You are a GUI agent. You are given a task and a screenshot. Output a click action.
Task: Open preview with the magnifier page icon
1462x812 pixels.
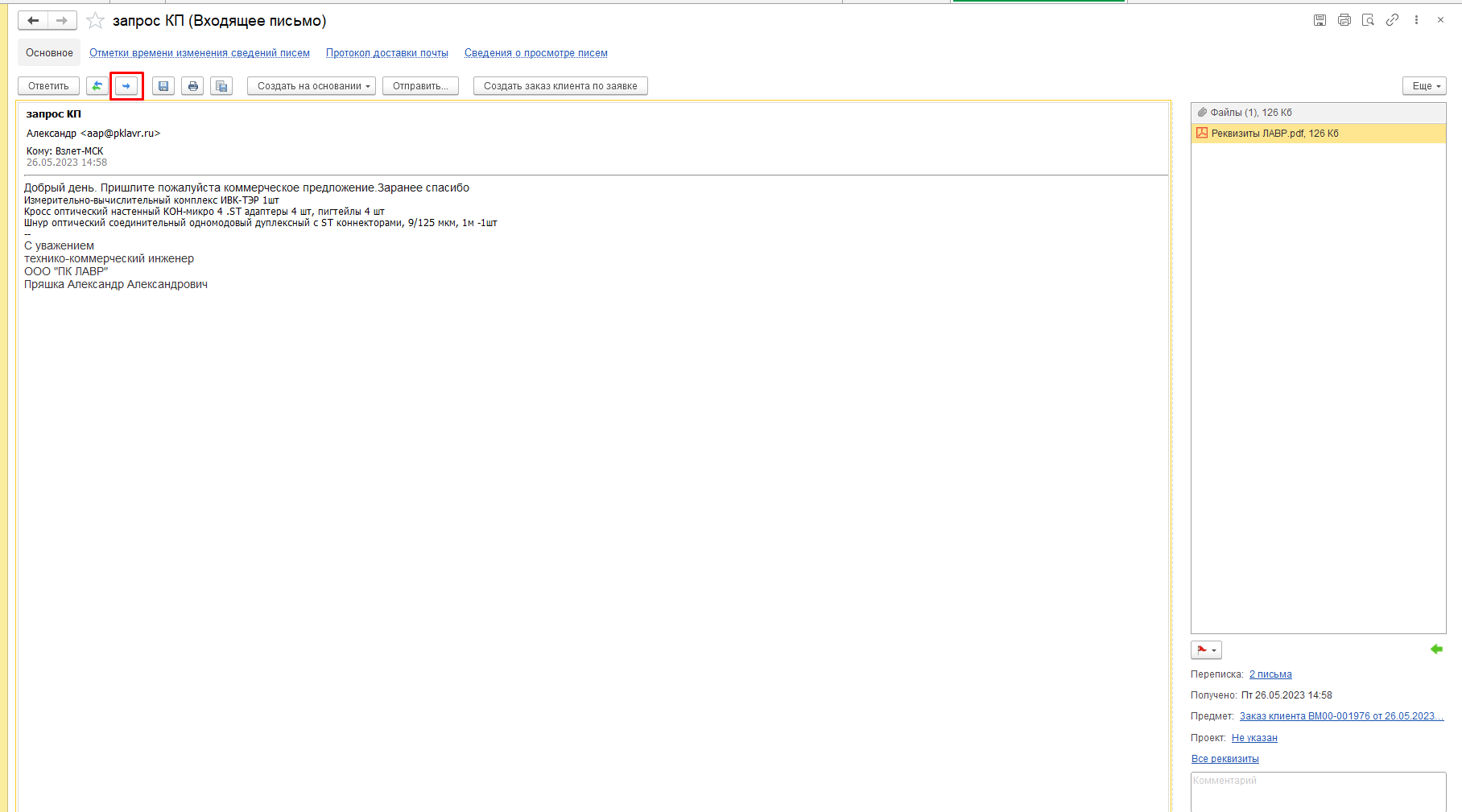1368,20
